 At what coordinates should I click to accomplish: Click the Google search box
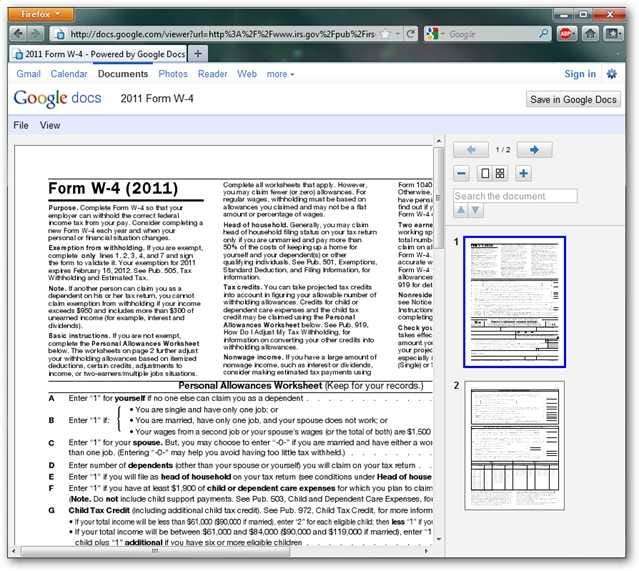click(489, 34)
